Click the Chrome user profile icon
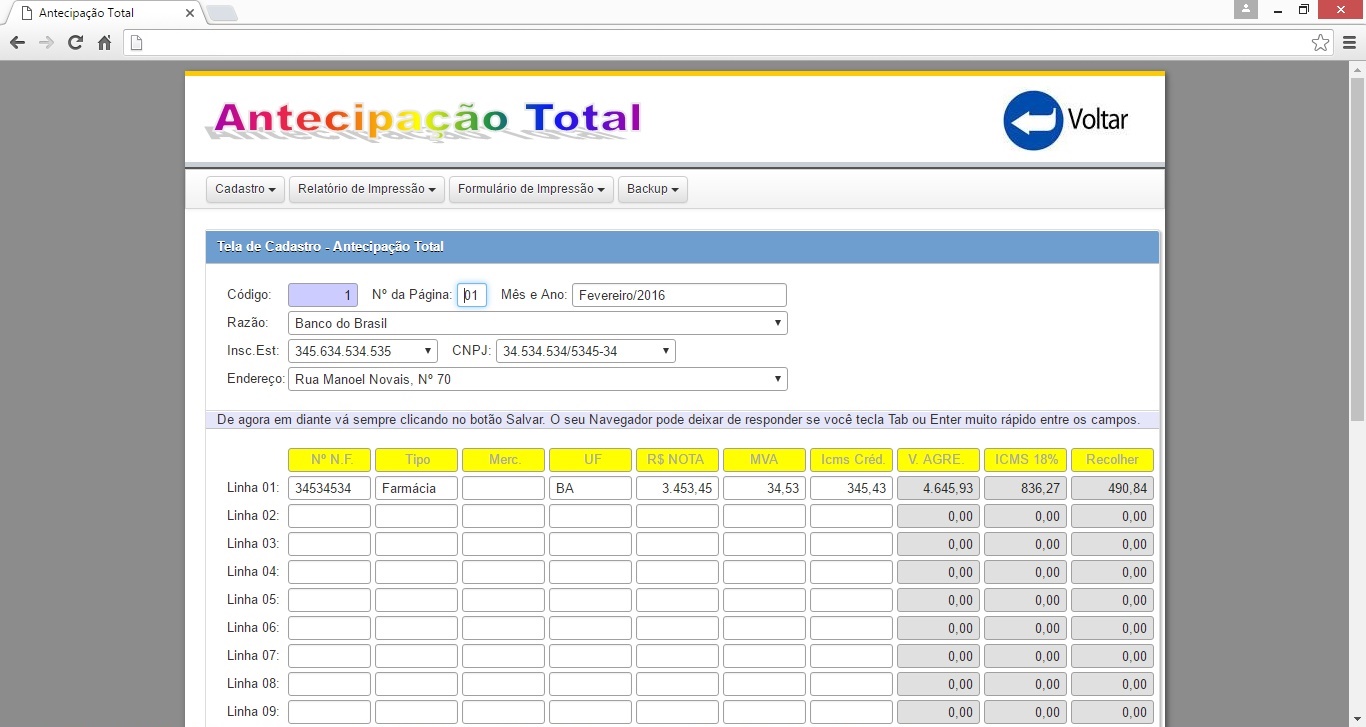The height and width of the screenshot is (727, 1366). 1245,10
